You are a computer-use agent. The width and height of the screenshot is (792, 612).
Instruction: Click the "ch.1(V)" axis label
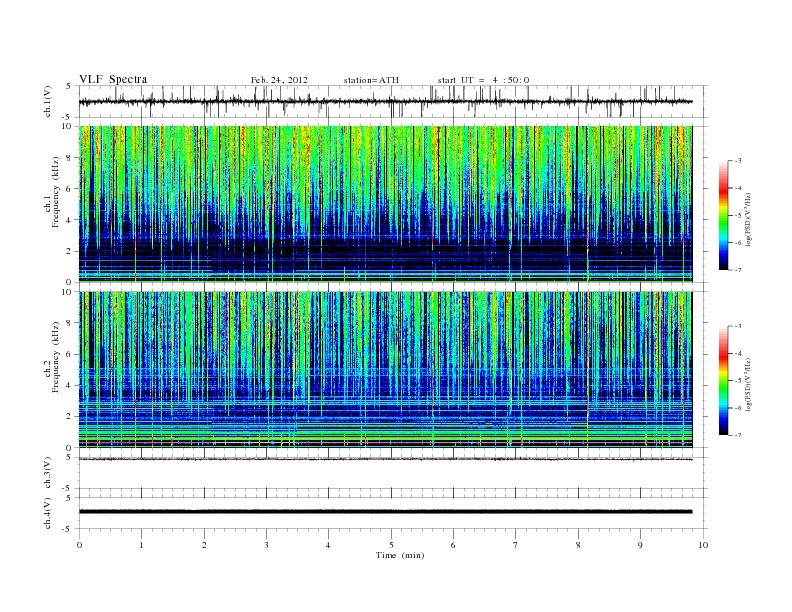(48, 101)
